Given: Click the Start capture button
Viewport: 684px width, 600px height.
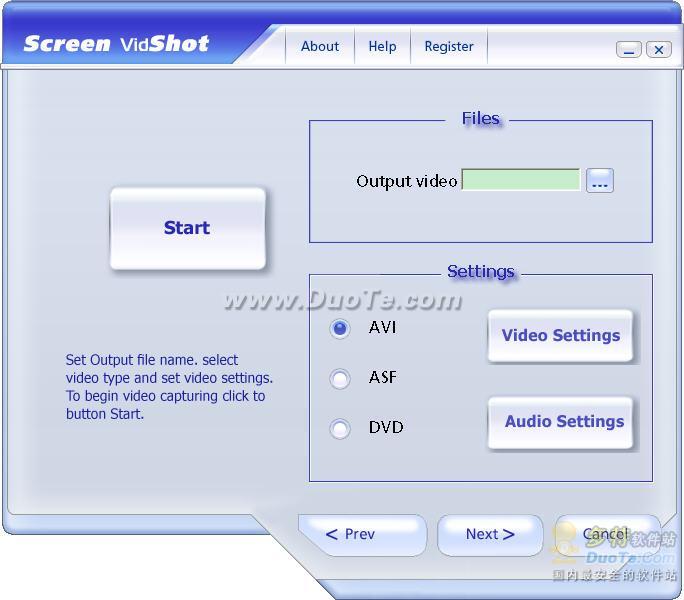Looking at the screenshot, I should click(188, 228).
